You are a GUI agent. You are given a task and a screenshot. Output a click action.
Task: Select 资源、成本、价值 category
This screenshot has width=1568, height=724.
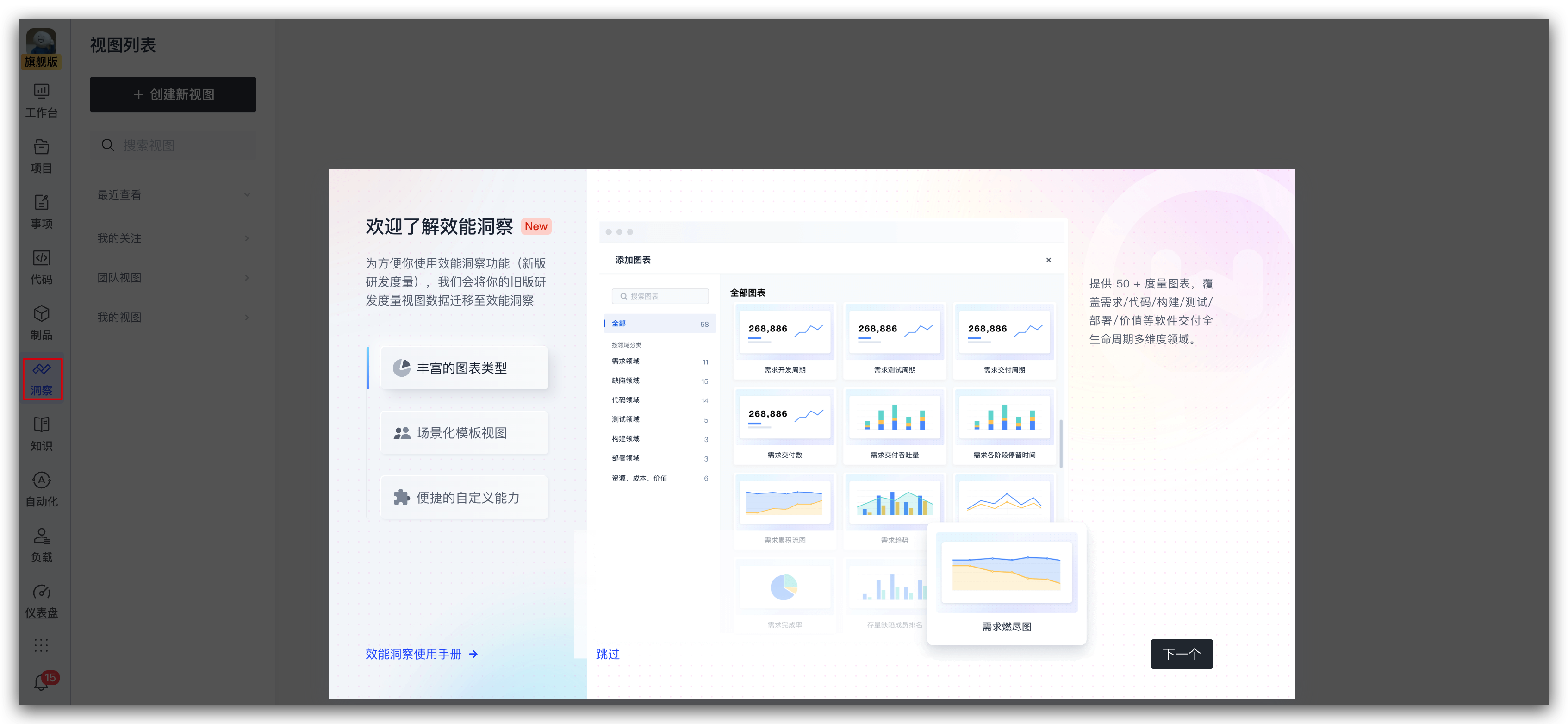(x=659, y=479)
